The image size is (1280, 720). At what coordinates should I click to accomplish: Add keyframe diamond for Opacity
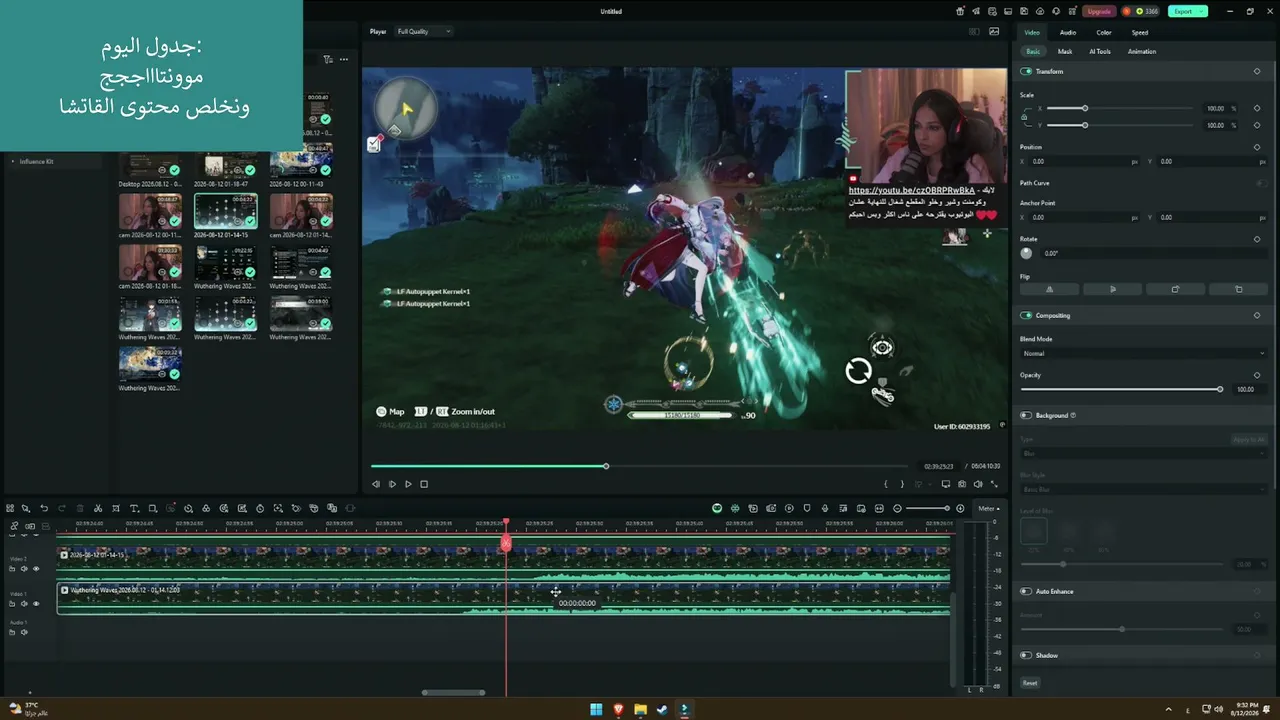coord(1257,375)
